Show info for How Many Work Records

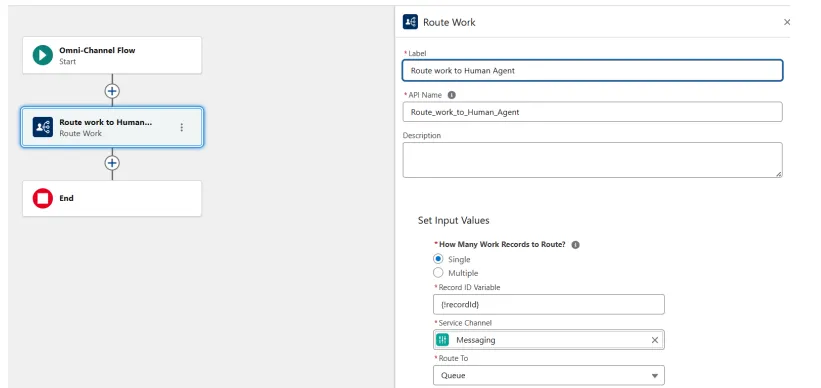pos(575,245)
